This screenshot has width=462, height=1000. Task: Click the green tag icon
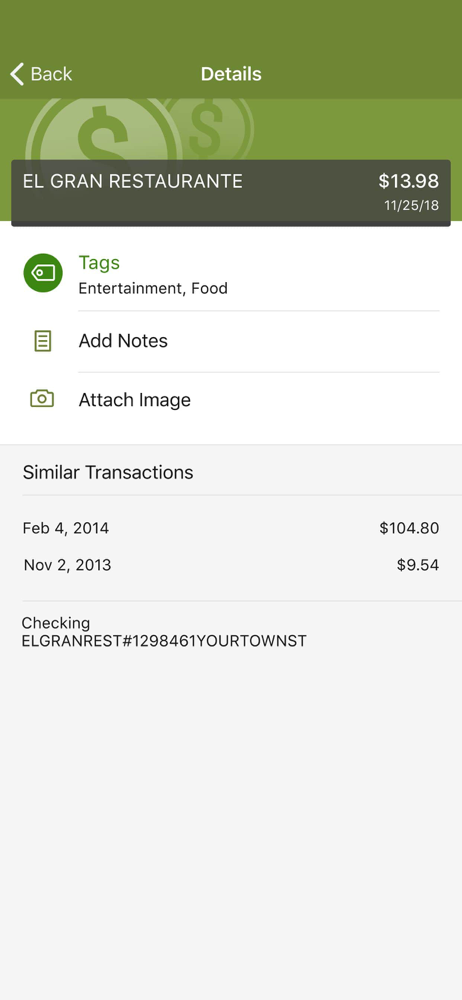43,273
